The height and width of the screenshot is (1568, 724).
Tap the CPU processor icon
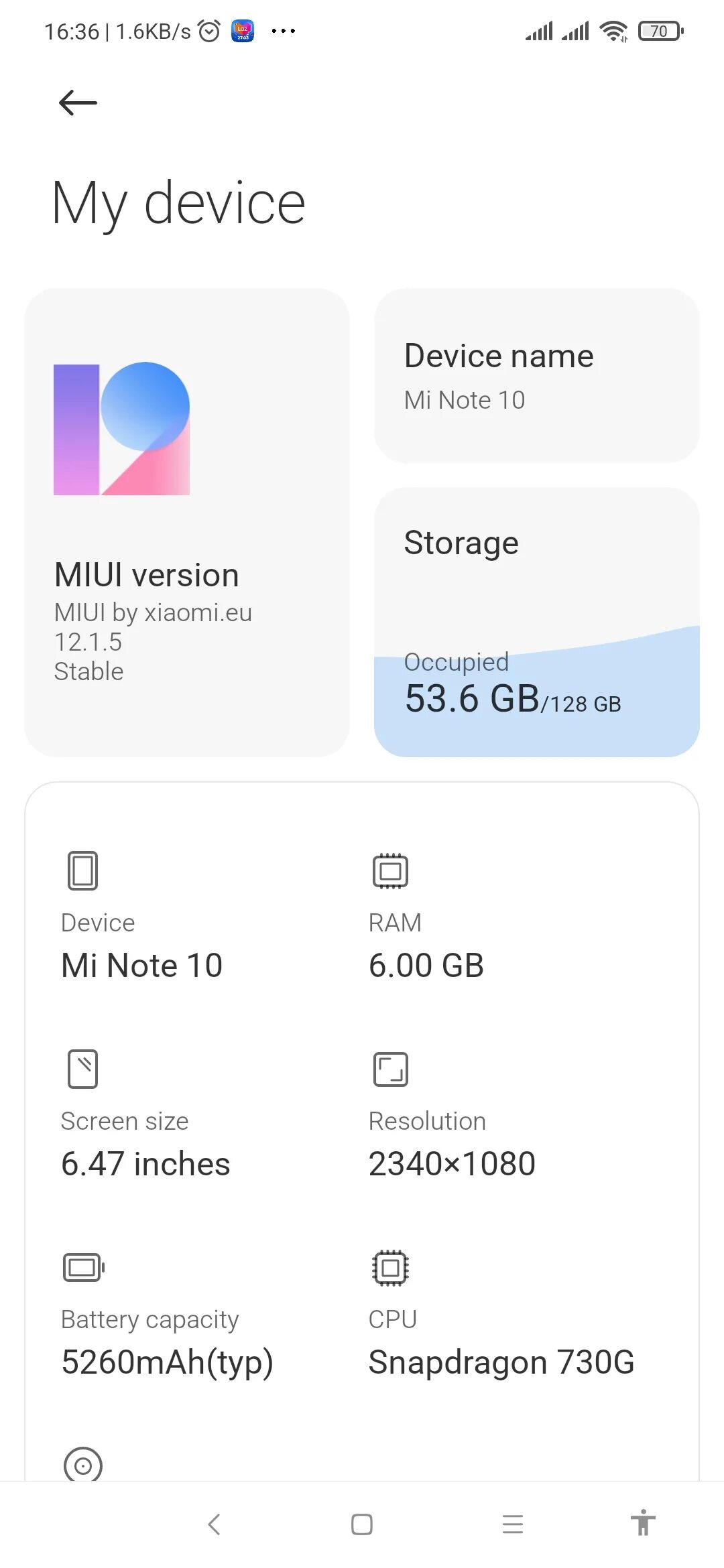[390, 1267]
